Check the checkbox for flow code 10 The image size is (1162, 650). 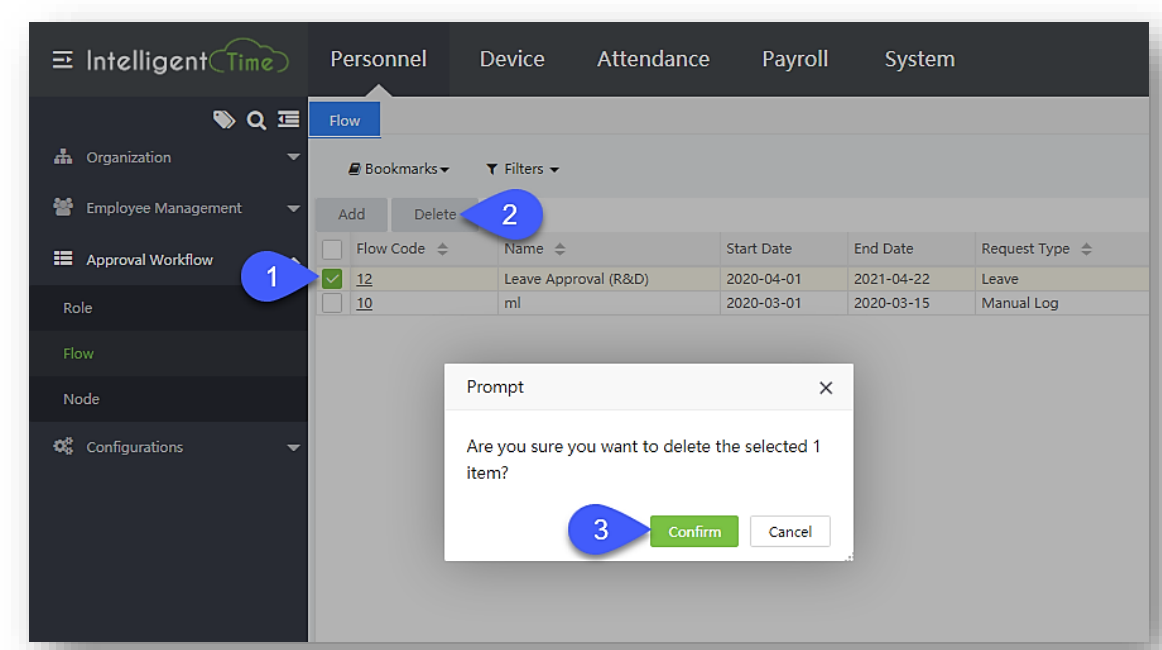click(333, 303)
